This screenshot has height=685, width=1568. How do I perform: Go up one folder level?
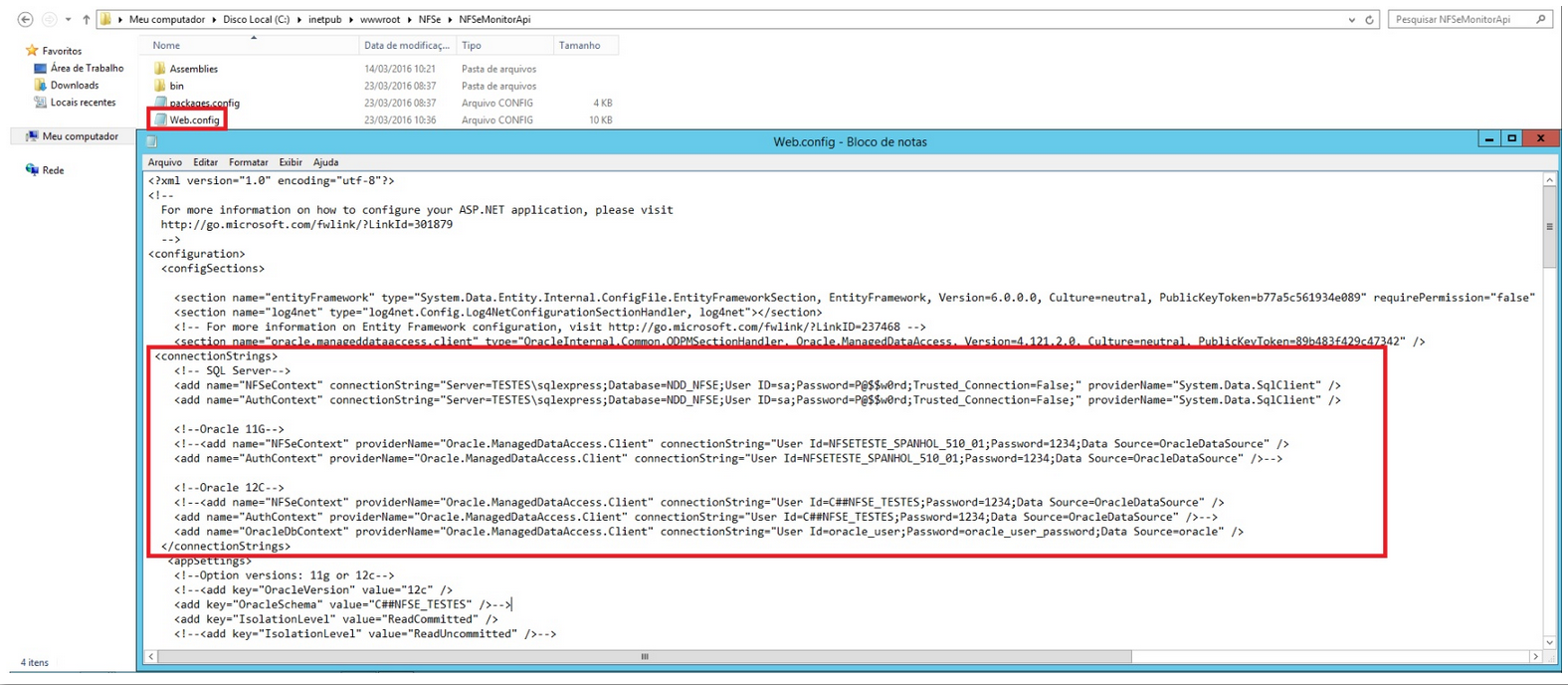pyautogui.click(x=86, y=19)
